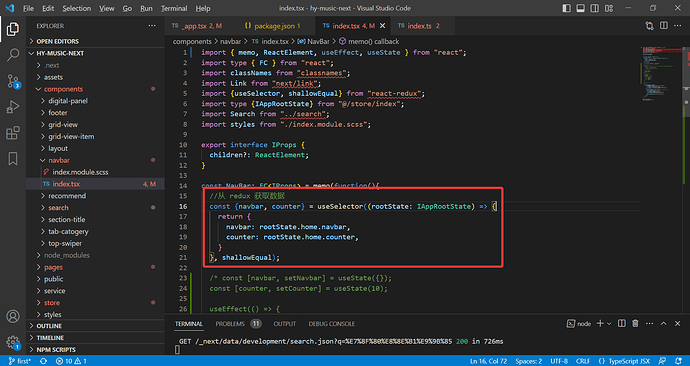Open the Explorer view in activity bar

click(x=13, y=29)
